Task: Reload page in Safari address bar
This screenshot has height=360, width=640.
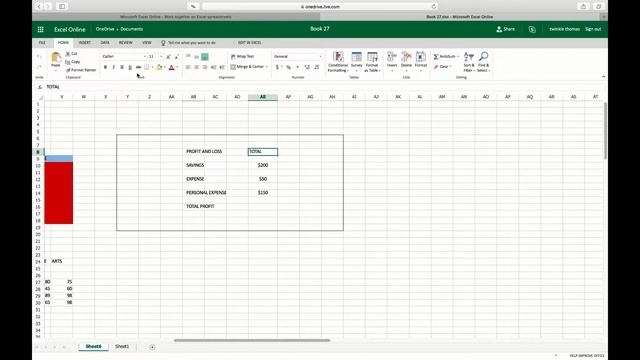Action: tap(434, 7)
